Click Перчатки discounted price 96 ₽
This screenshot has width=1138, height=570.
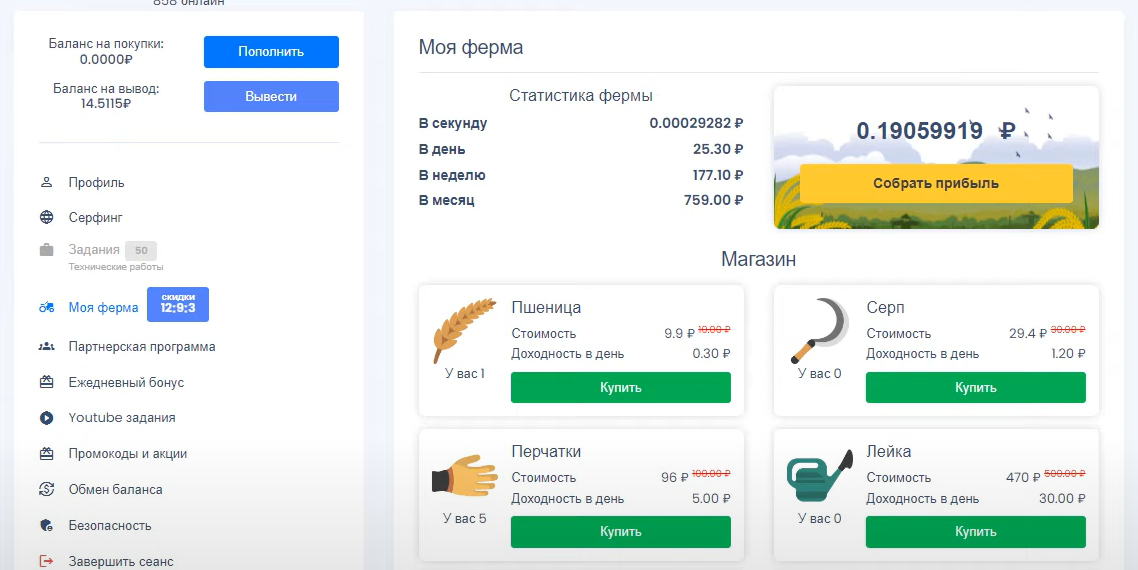(x=674, y=477)
